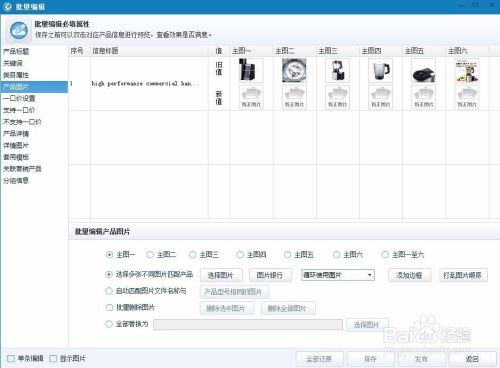Click new-value placeholder icon under 主图六
Image resolution: width=500 pixels, height=368 pixels.
click(x=467, y=97)
